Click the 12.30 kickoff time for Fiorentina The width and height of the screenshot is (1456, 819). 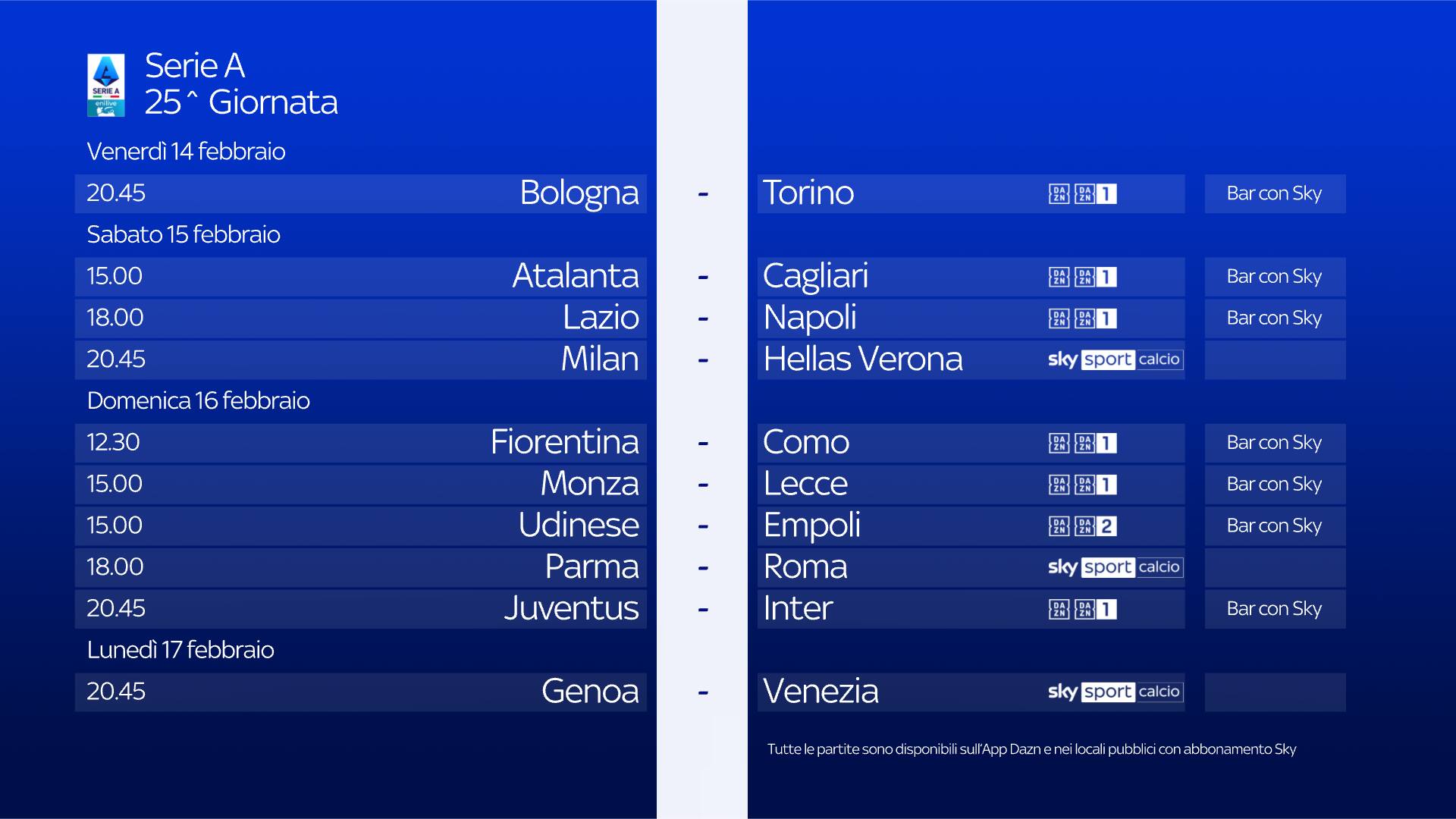click(x=113, y=442)
